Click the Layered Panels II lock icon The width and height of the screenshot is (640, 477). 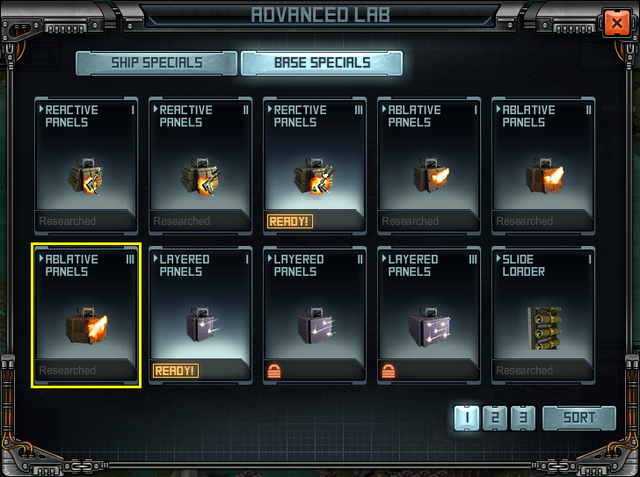coord(274,371)
